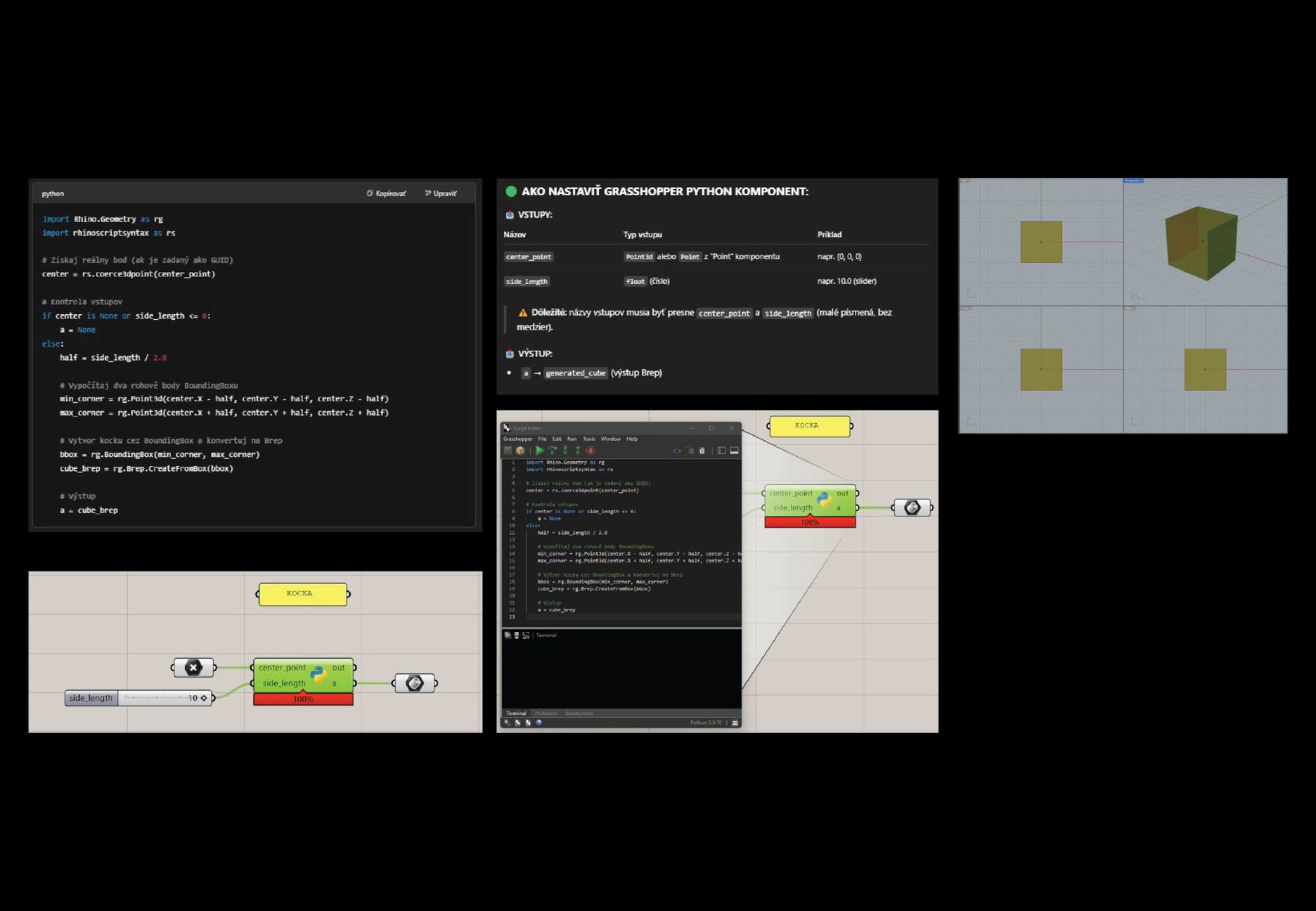Toggle the side panel layout button
Image resolution: width=1316 pixels, height=911 pixels.
pos(721,451)
